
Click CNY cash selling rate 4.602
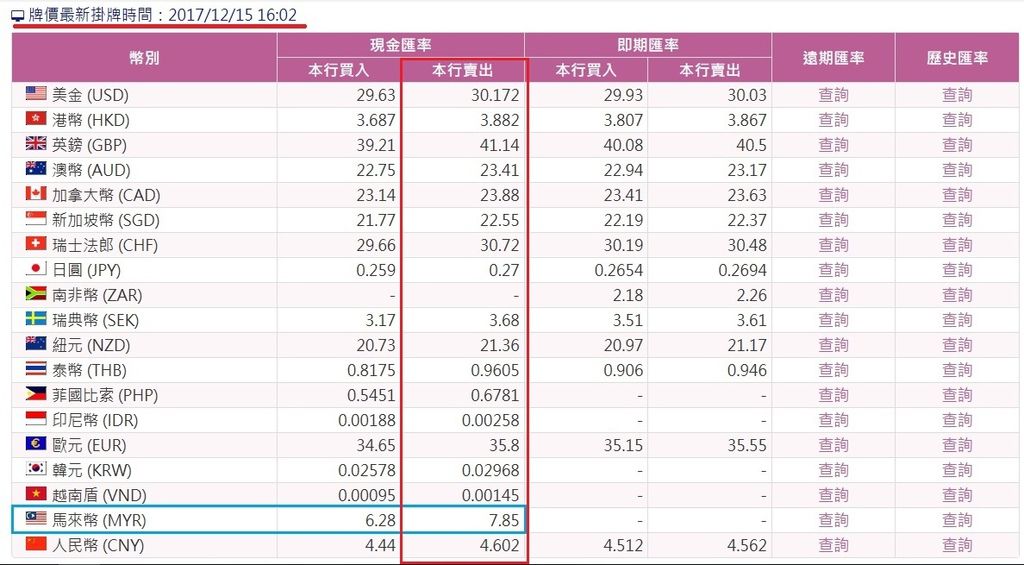(x=499, y=545)
